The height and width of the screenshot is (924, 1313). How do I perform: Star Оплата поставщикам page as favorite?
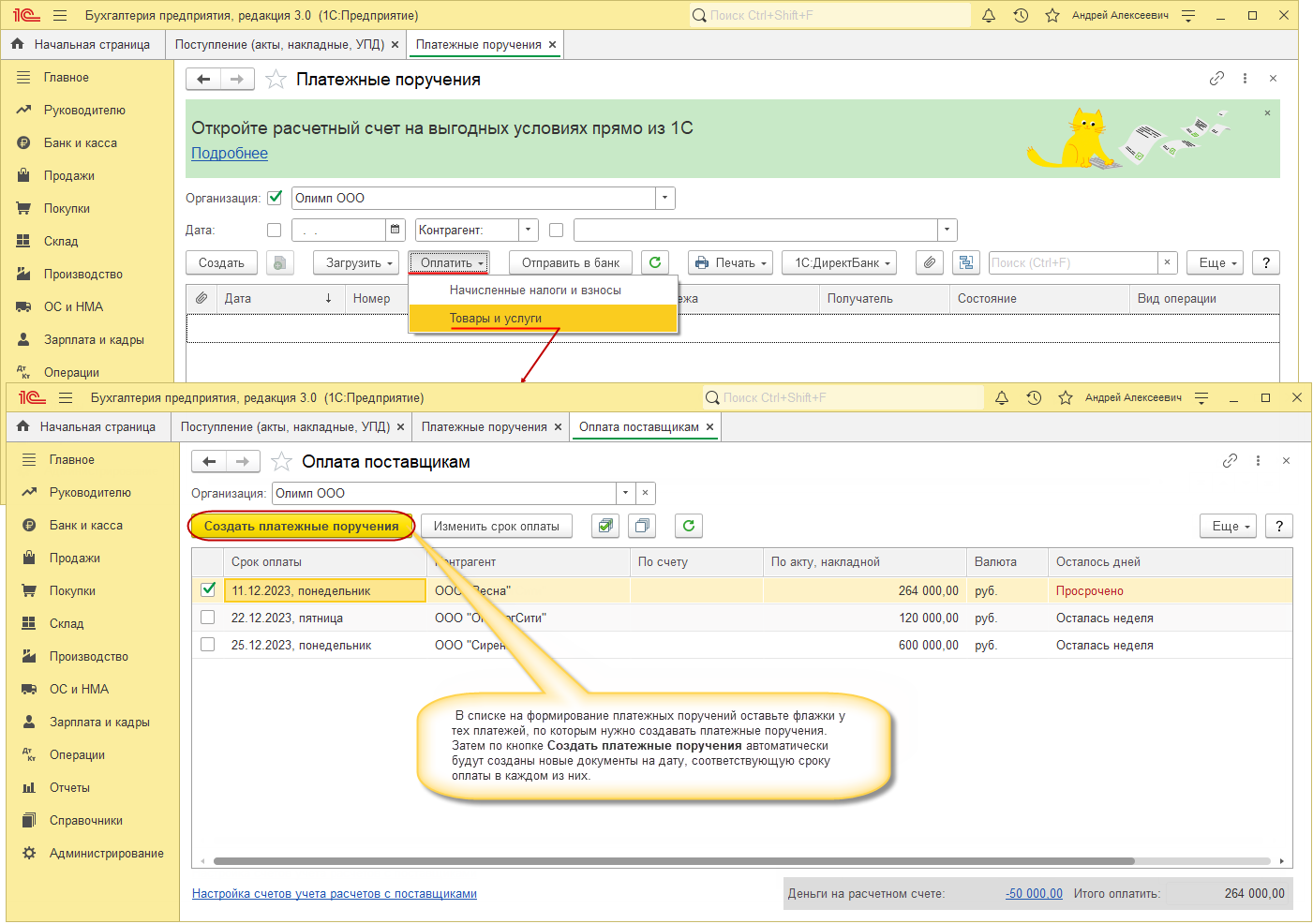coord(281,462)
